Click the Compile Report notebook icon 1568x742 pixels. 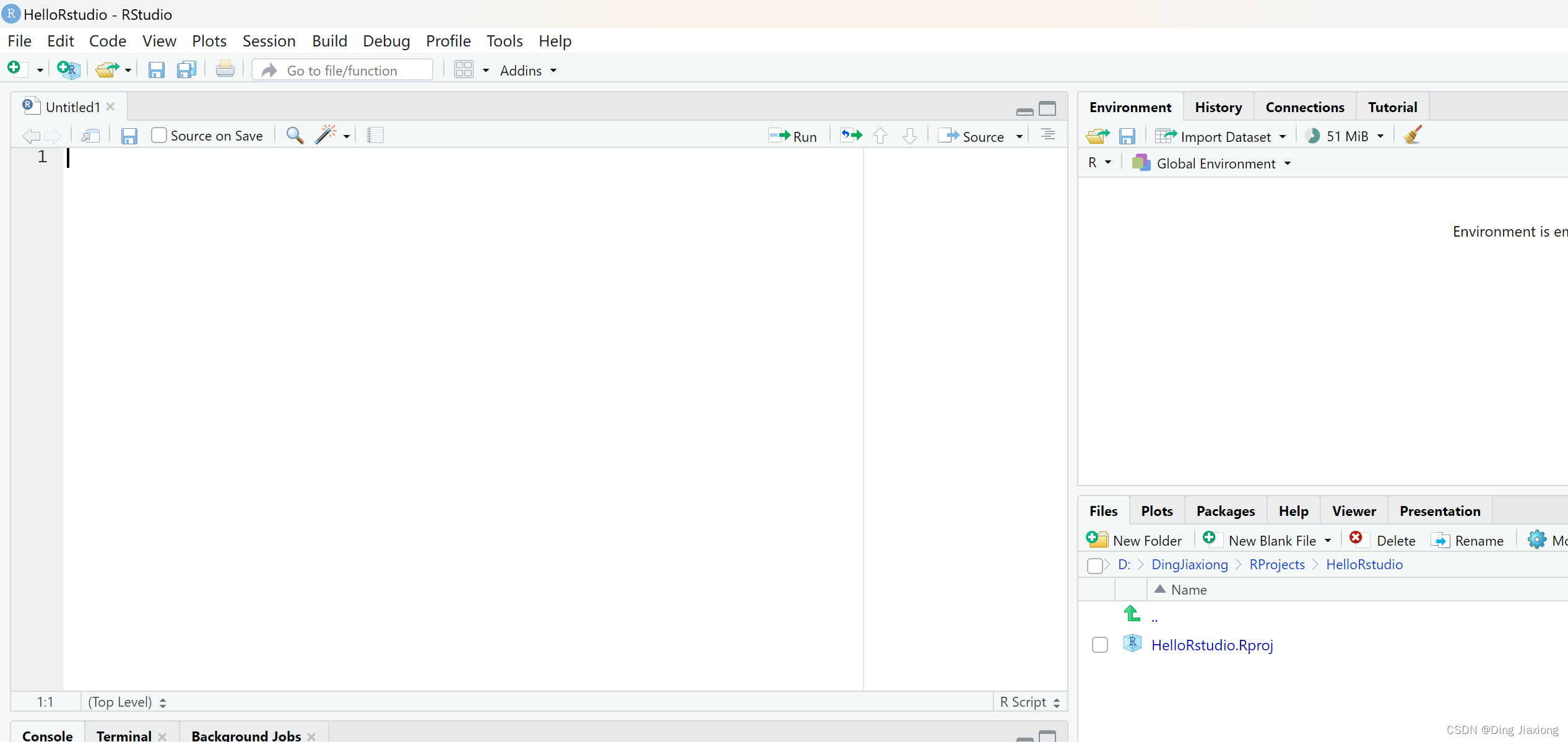pyautogui.click(x=375, y=136)
